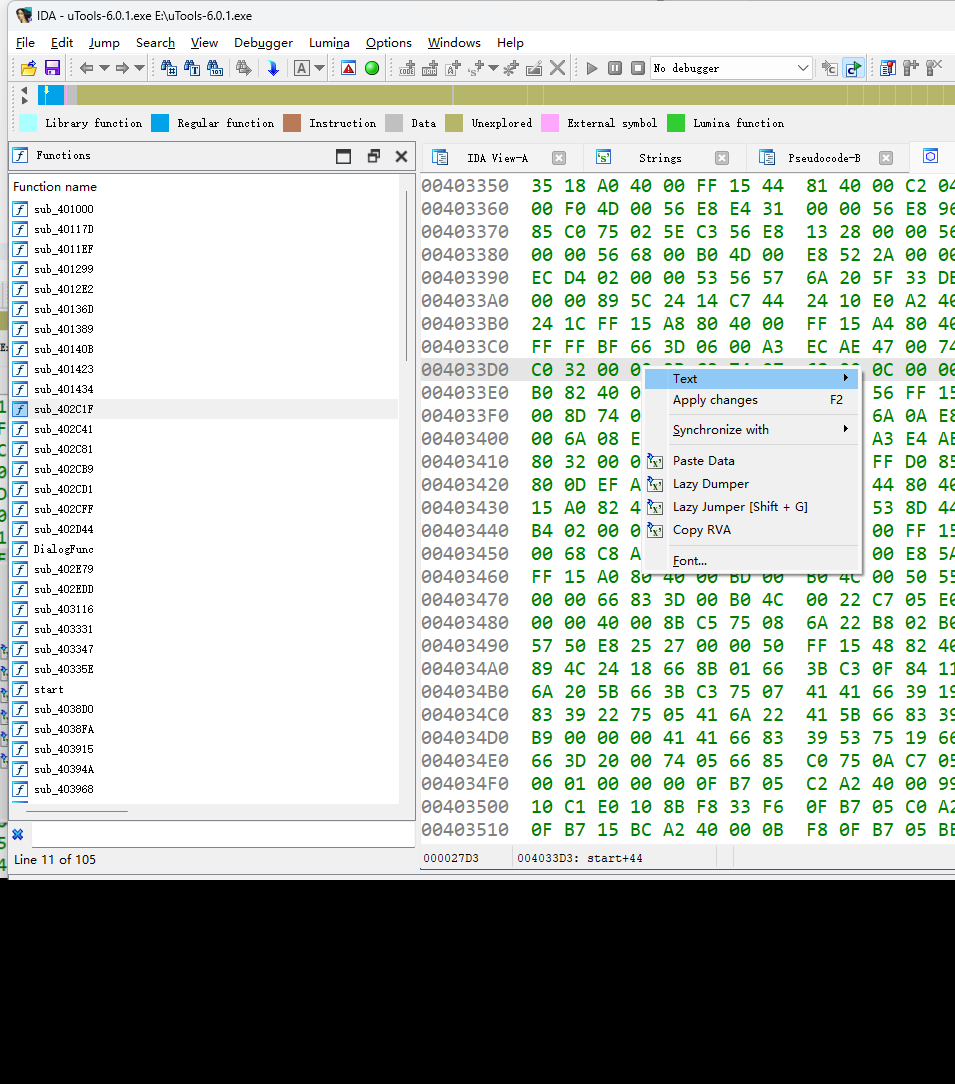This screenshot has width=955, height=1084.
Task: Expand the back navigation history arrow
Action: [104, 68]
